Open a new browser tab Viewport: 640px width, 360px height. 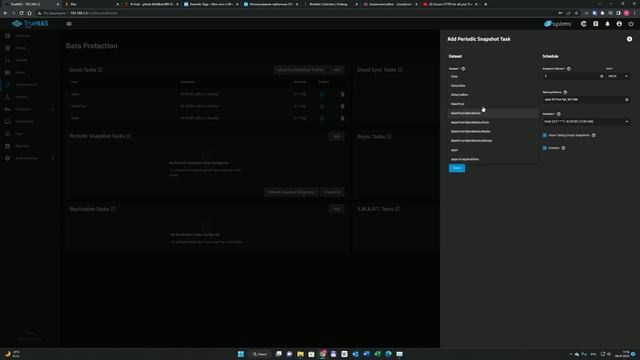pos(486,4)
